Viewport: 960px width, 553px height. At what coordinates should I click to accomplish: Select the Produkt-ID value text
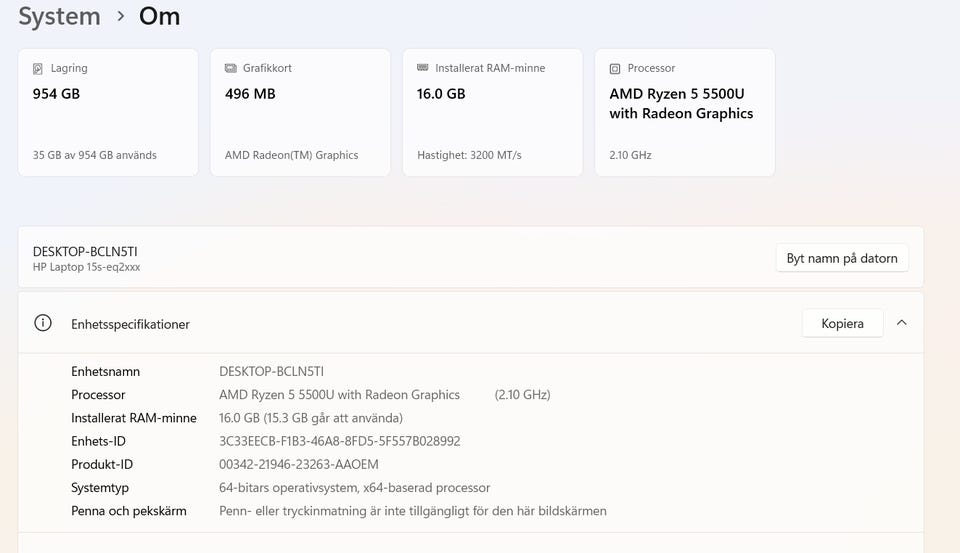pos(298,464)
